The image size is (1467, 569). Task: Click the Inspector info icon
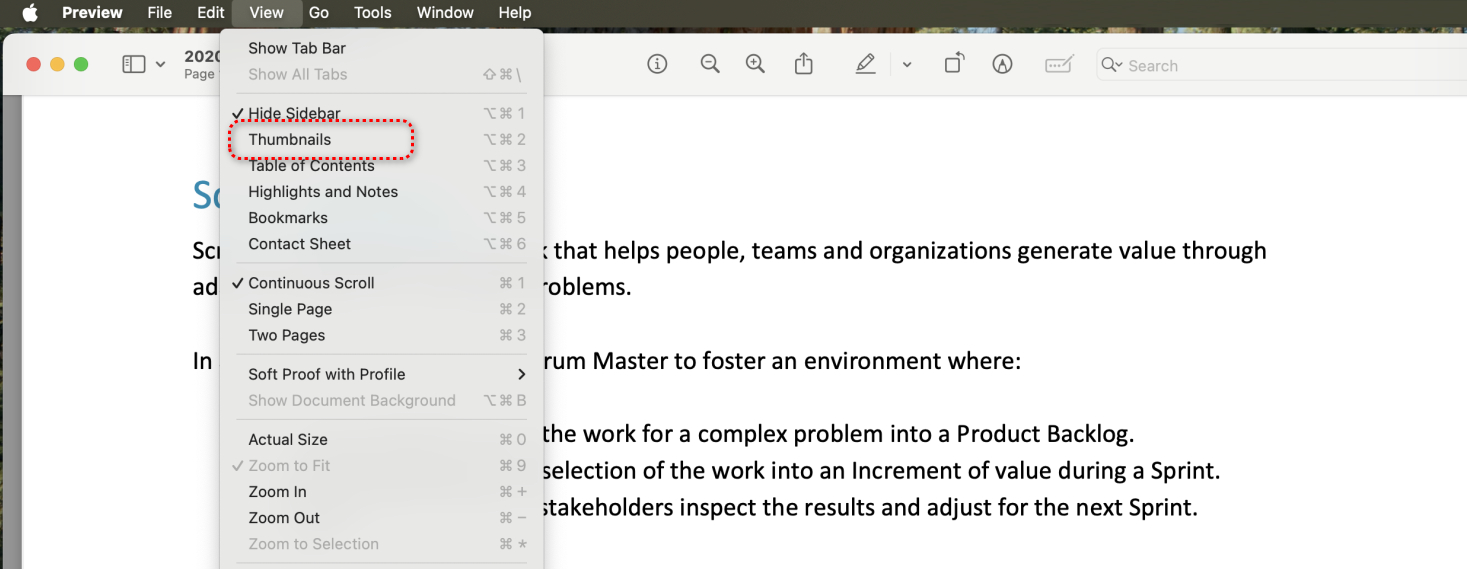657,65
